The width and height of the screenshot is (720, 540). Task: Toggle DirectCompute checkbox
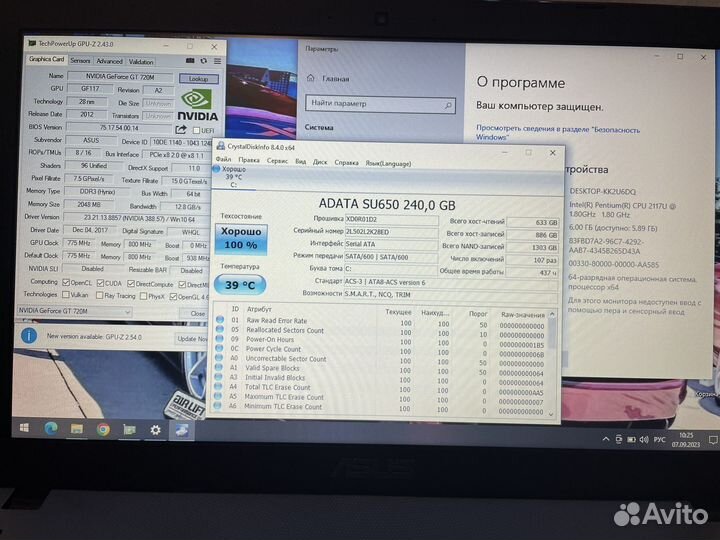click(130, 283)
